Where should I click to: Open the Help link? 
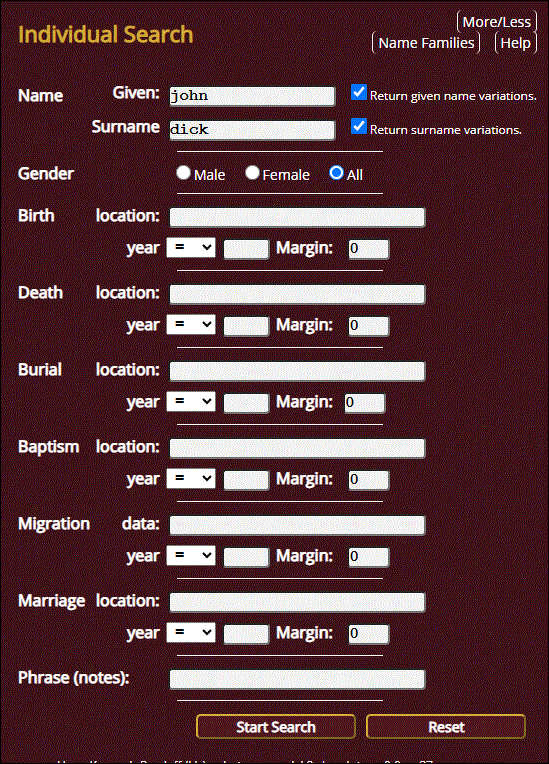pos(515,43)
